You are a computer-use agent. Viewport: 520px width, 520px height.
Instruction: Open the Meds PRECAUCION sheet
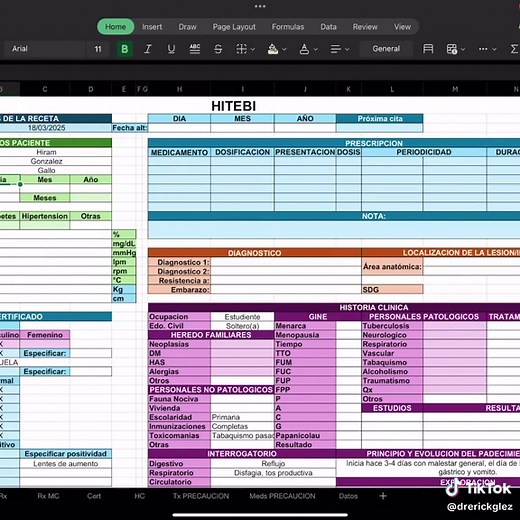(x=282, y=496)
